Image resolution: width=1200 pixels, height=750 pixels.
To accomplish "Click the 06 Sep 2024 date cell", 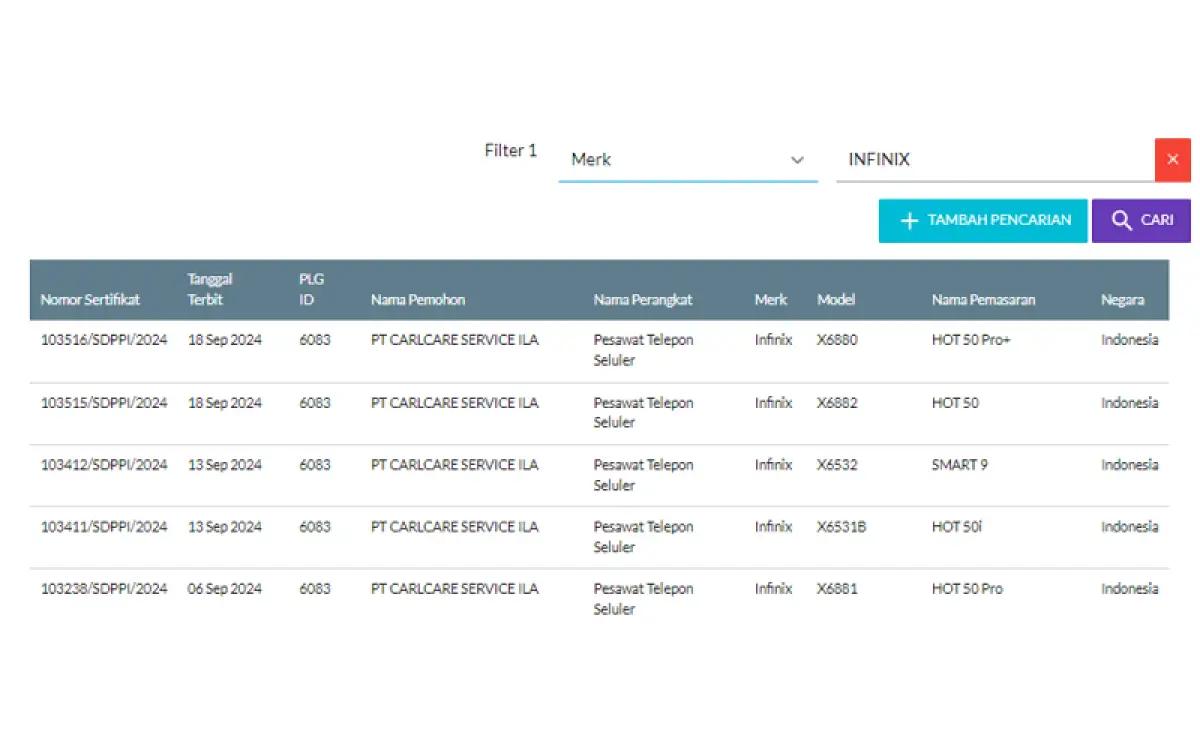I will [225, 589].
